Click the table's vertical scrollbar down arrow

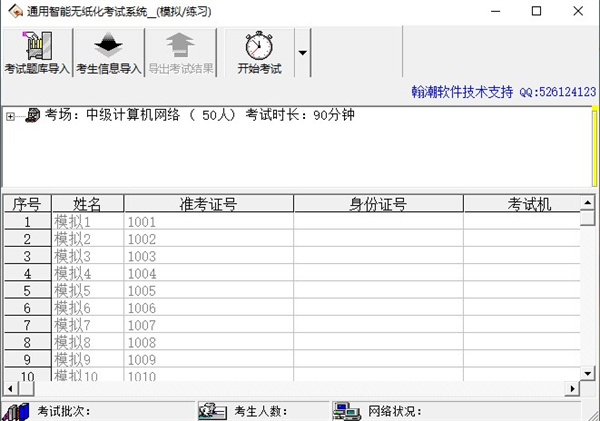click(x=587, y=373)
